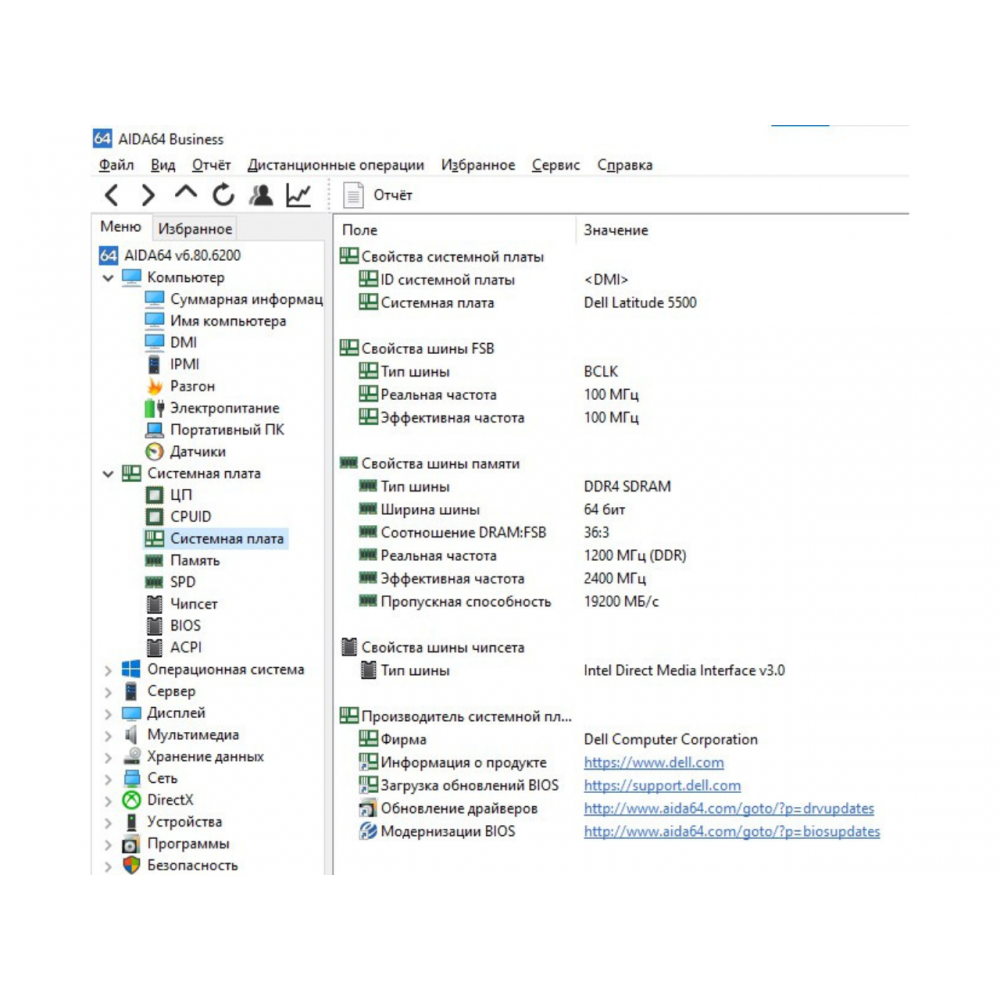Select the Пропускная способность row

pyautogui.click(x=508, y=602)
